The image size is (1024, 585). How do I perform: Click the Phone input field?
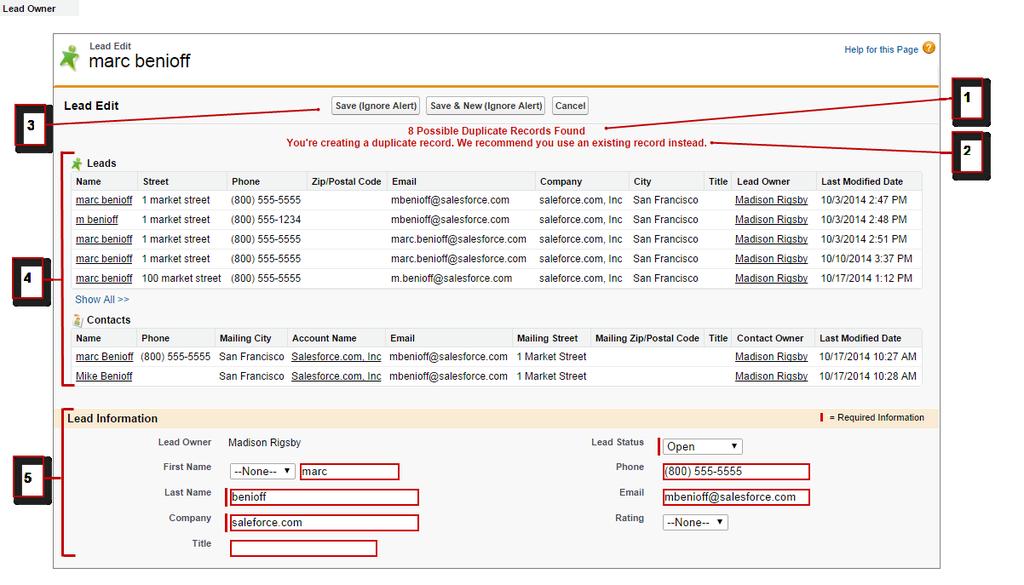pyautogui.click(x=736, y=471)
